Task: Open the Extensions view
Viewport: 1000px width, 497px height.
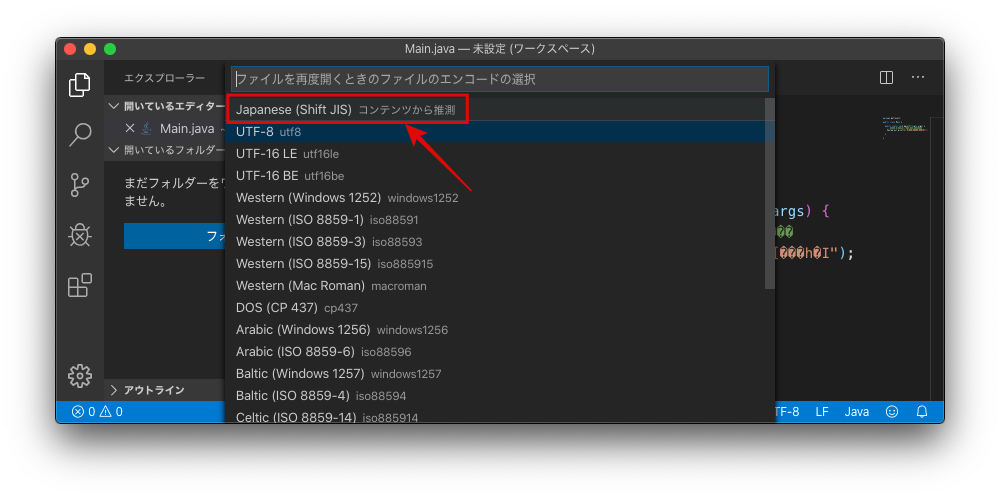Action: click(x=80, y=285)
